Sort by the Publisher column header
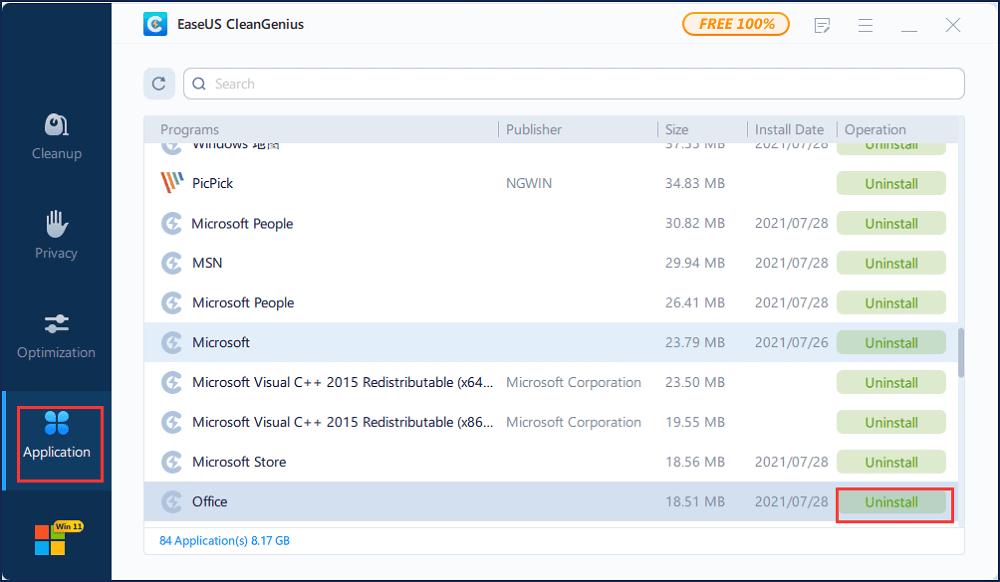The height and width of the screenshot is (582, 1000). click(x=534, y=130)
